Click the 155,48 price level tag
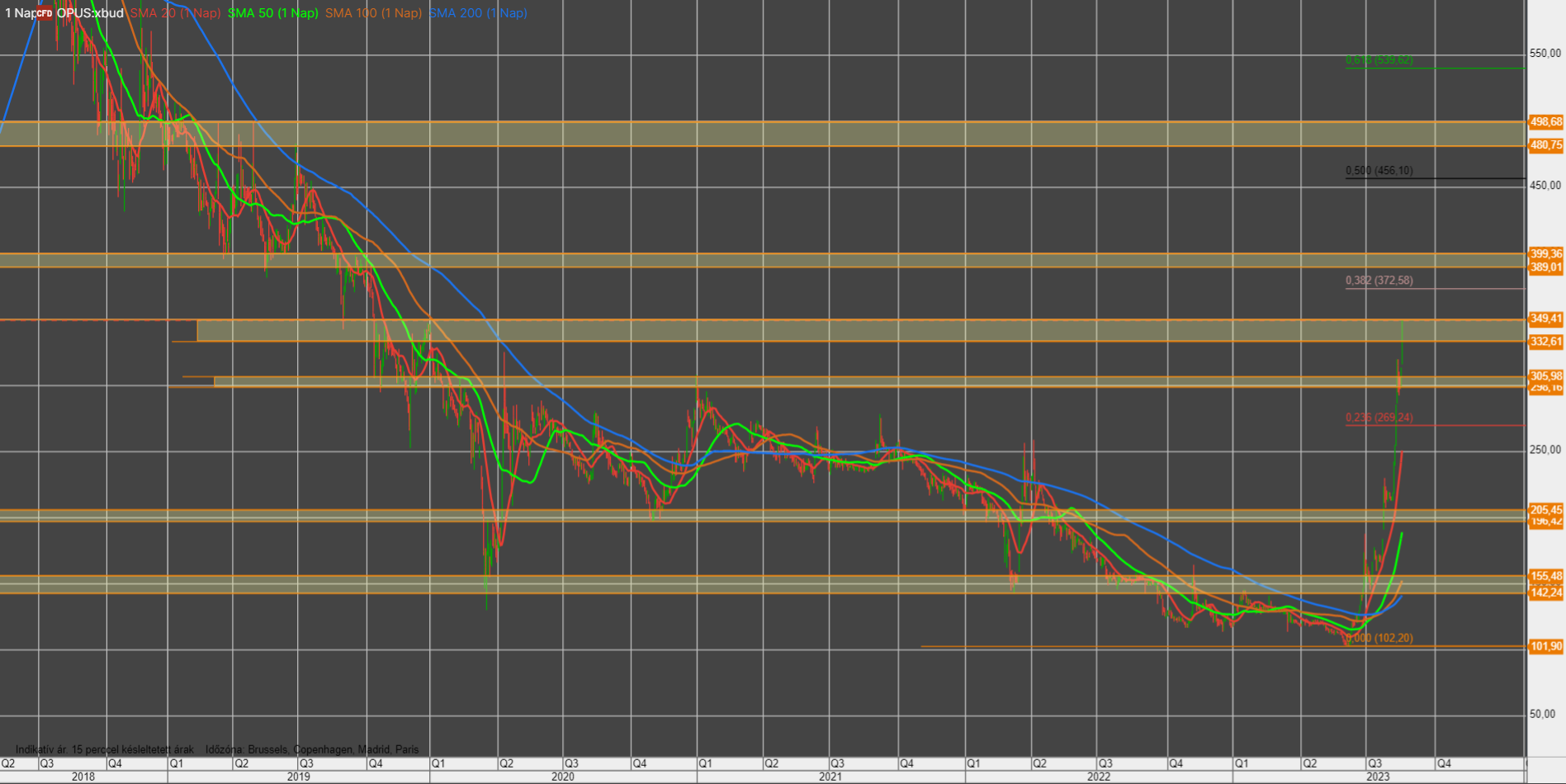This screenshot has width=1566, height=784. click(1545, 576)
